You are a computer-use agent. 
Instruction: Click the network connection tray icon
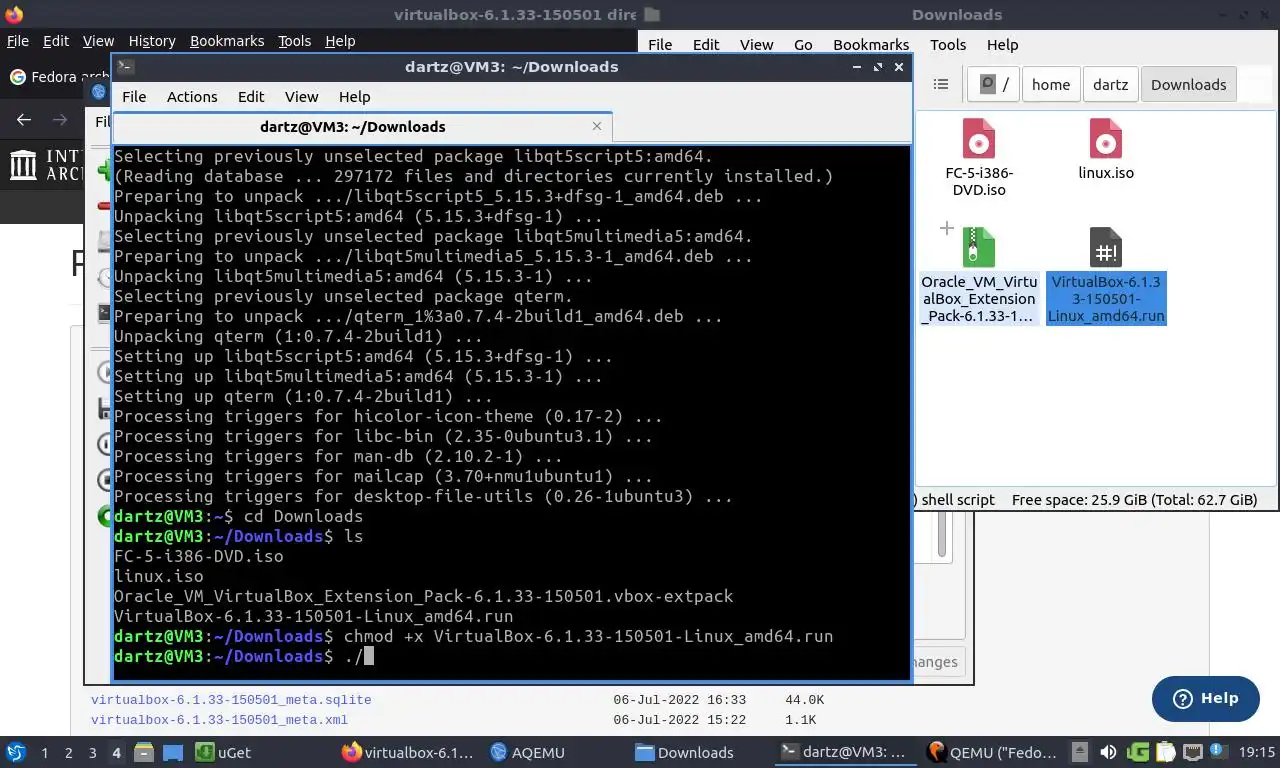click(x=1193, y=752)
